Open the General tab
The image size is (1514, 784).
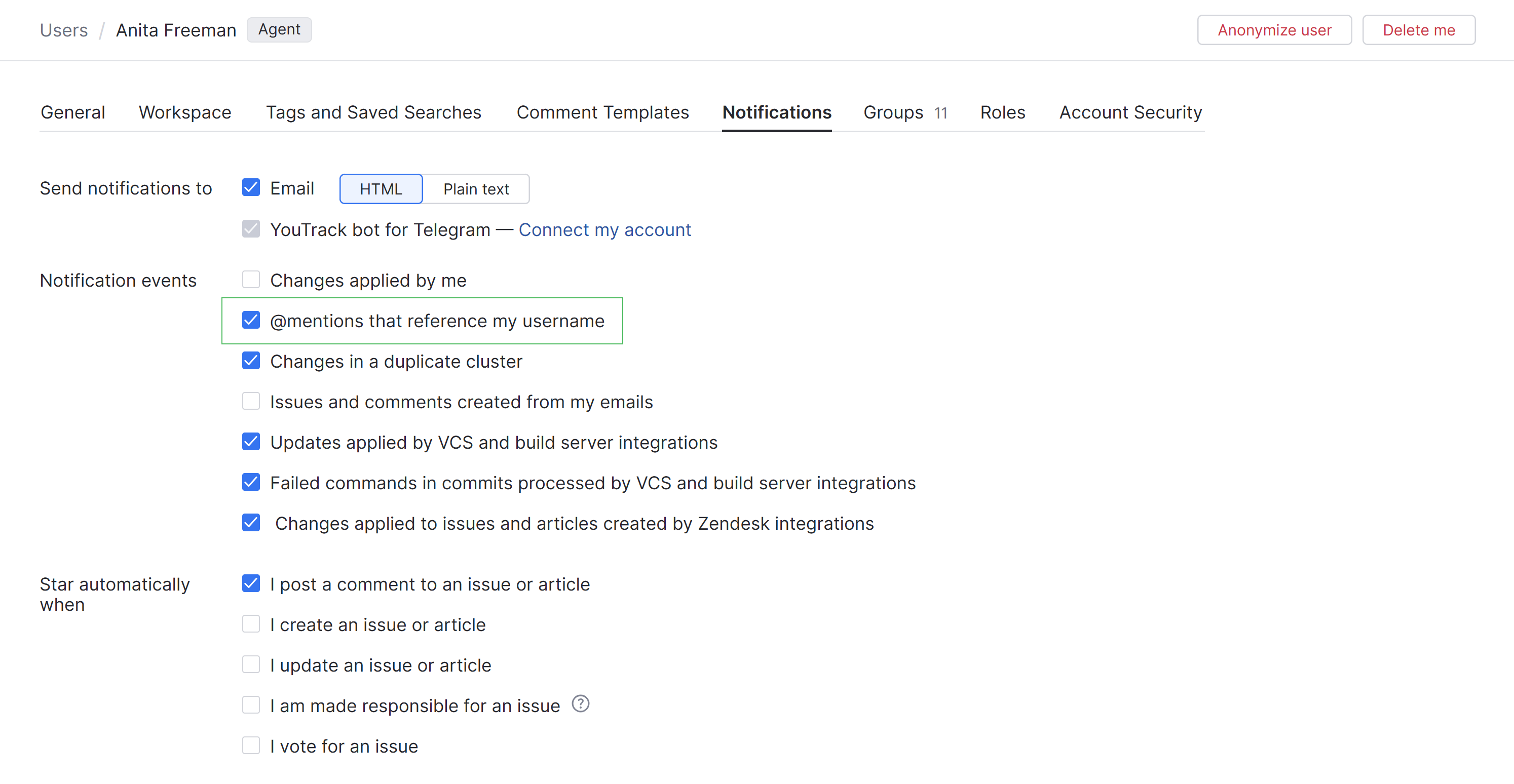click(73, 112)
